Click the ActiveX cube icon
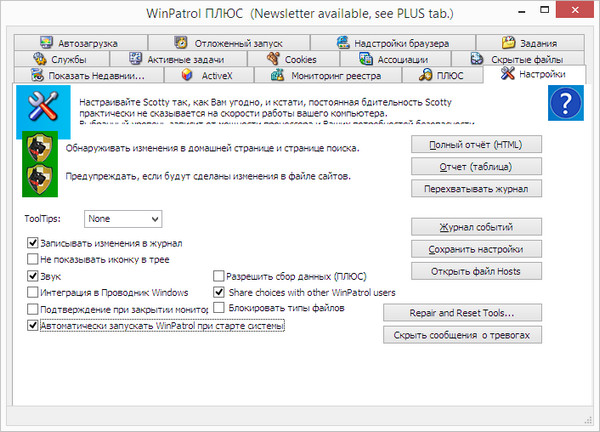The image size is (600, 432). (x=187, y=75)
